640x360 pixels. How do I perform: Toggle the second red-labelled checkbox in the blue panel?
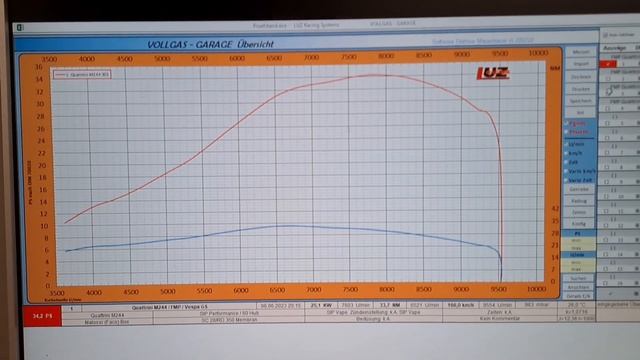(567, 132)
